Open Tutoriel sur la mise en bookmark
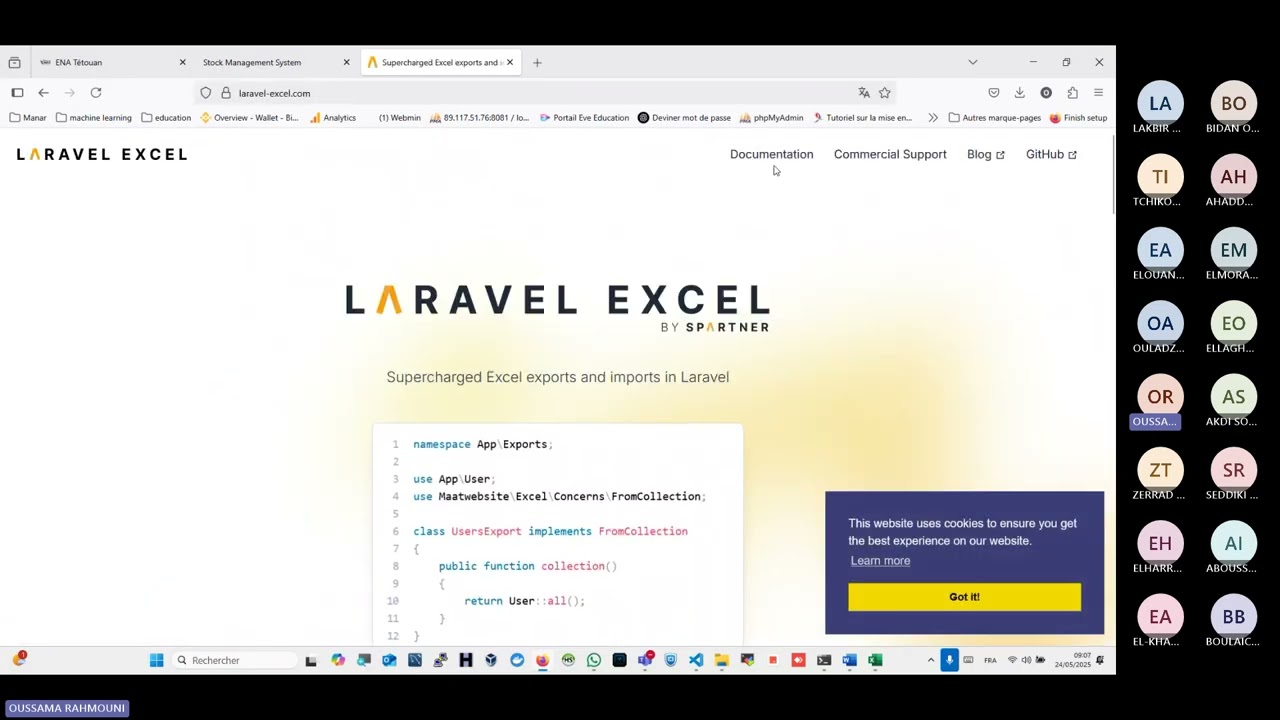 pyautogui.click(x=862, y=118)
